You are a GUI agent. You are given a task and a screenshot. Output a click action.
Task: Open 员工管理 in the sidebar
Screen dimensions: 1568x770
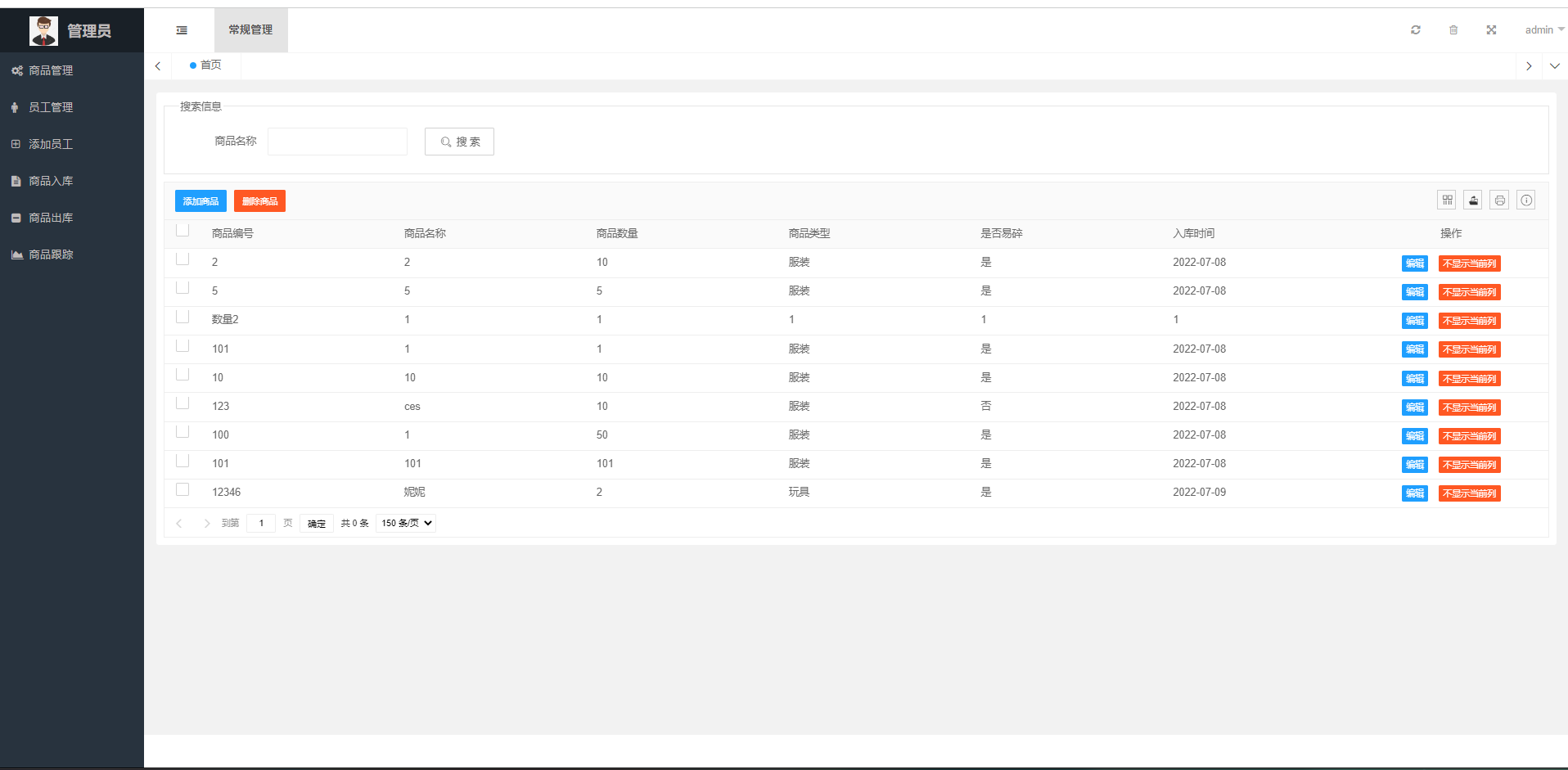coord(72,108)
